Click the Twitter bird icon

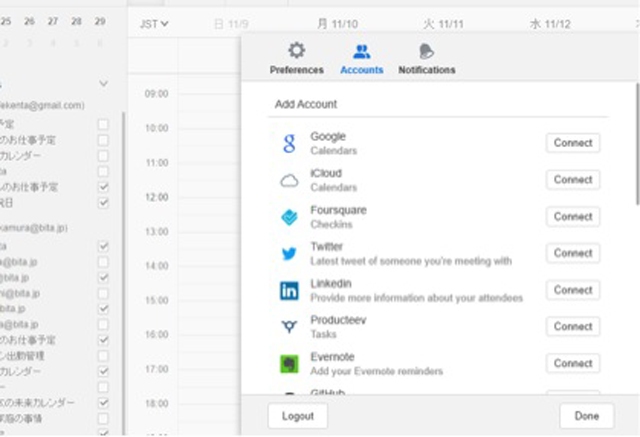[x=289, y=254]
